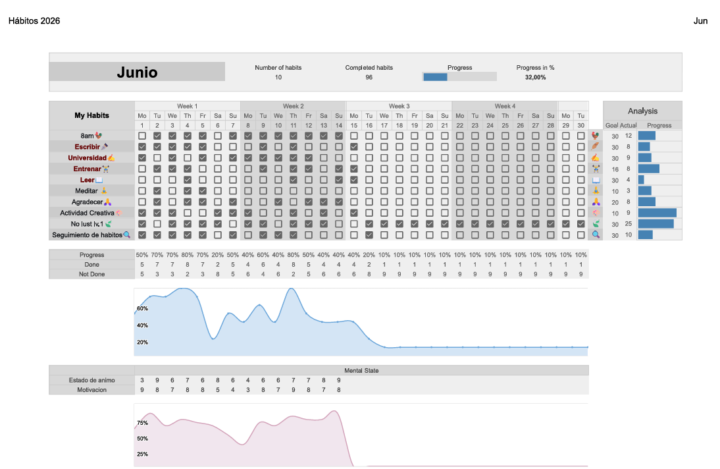Click the Junio month title
This screenshot has width=720, height=469.
(137, 72)
